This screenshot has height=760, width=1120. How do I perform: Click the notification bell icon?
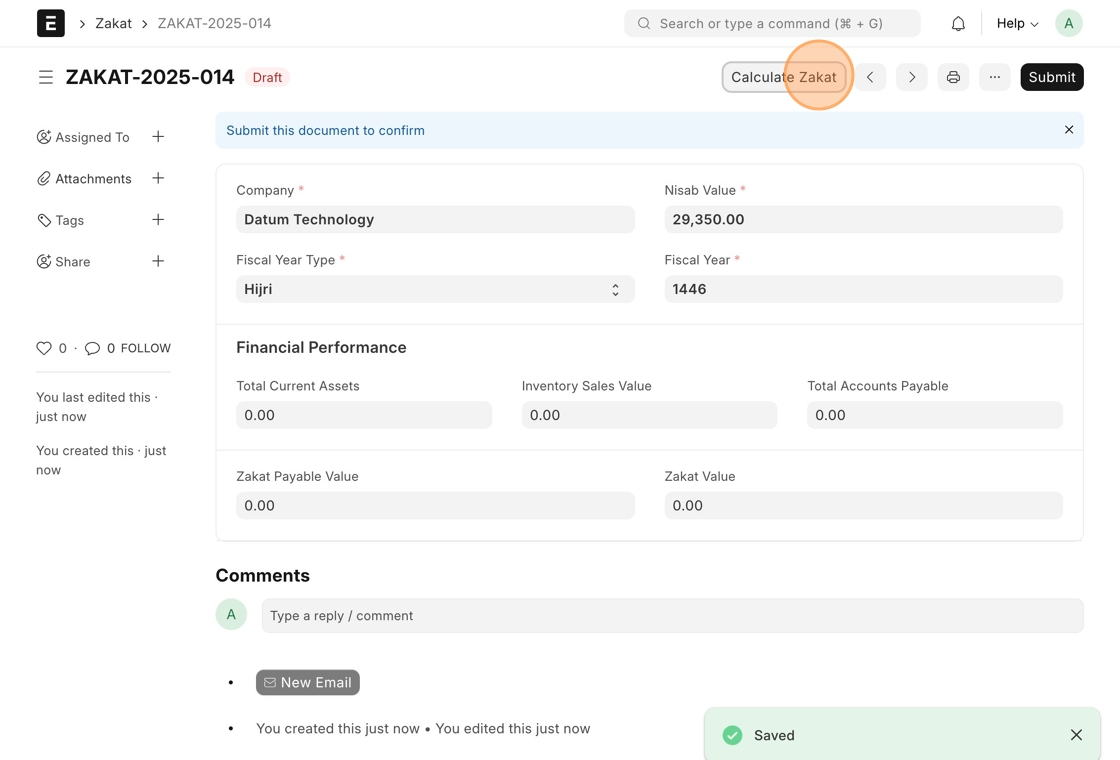point(958,23)
